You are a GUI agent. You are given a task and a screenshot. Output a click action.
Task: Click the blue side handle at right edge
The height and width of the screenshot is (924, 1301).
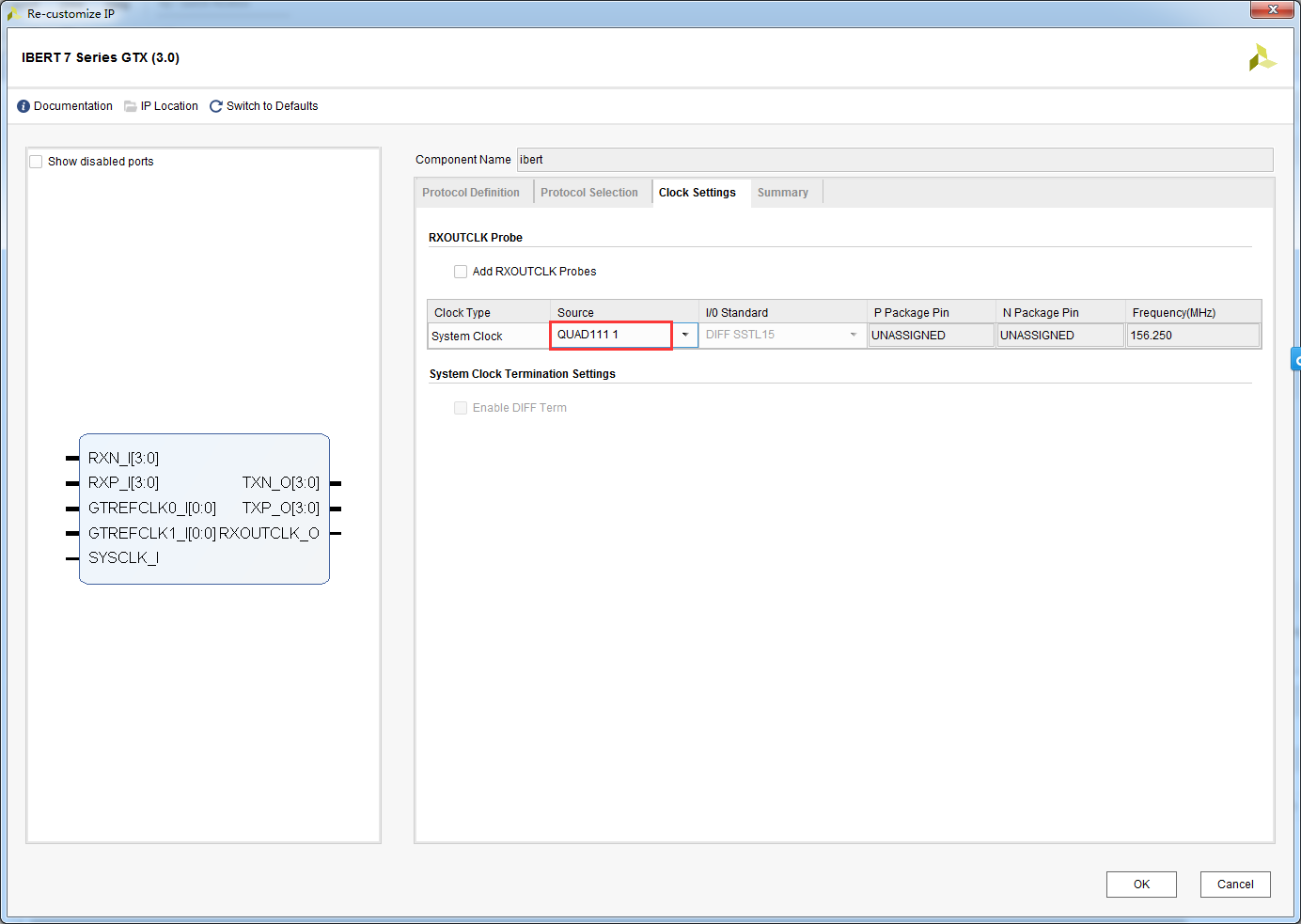tap(1296, 360)
